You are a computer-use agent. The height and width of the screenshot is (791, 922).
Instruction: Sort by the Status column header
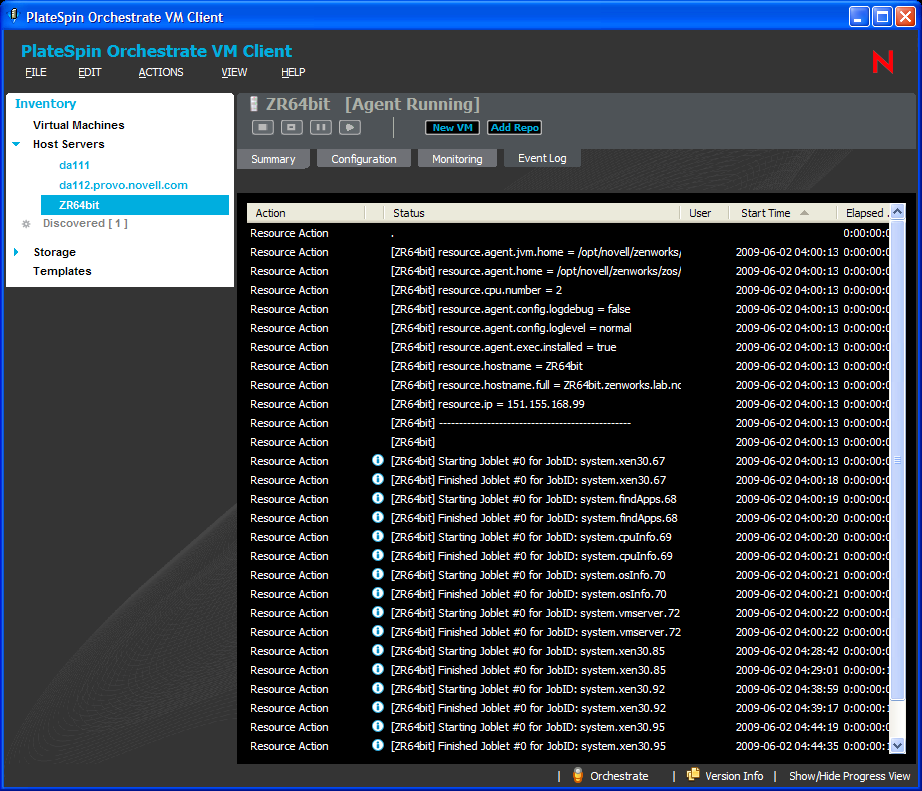point(532,213)
